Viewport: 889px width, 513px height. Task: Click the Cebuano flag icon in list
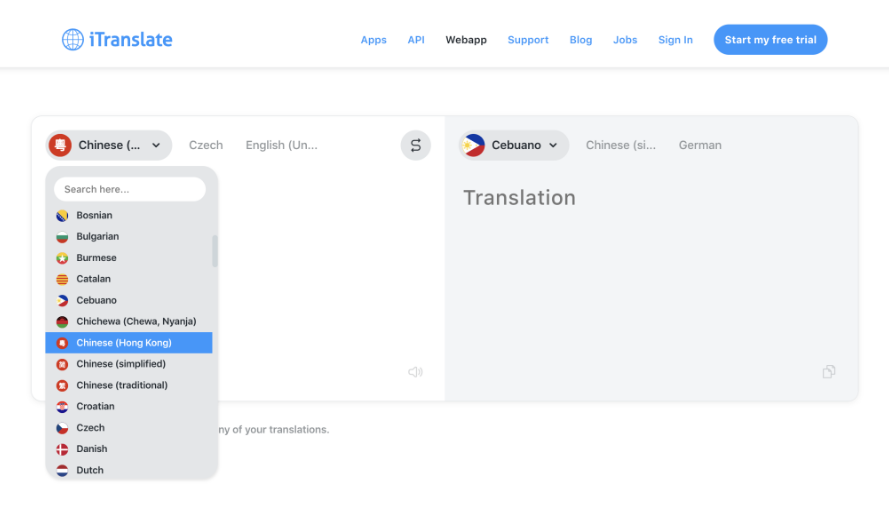tap(62, 300)
